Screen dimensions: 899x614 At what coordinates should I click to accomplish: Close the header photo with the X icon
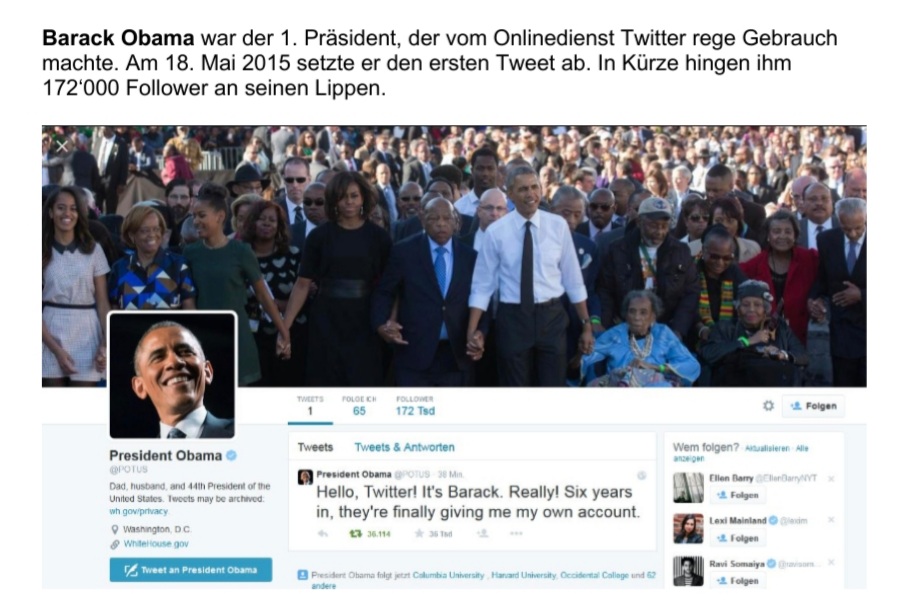62,146
